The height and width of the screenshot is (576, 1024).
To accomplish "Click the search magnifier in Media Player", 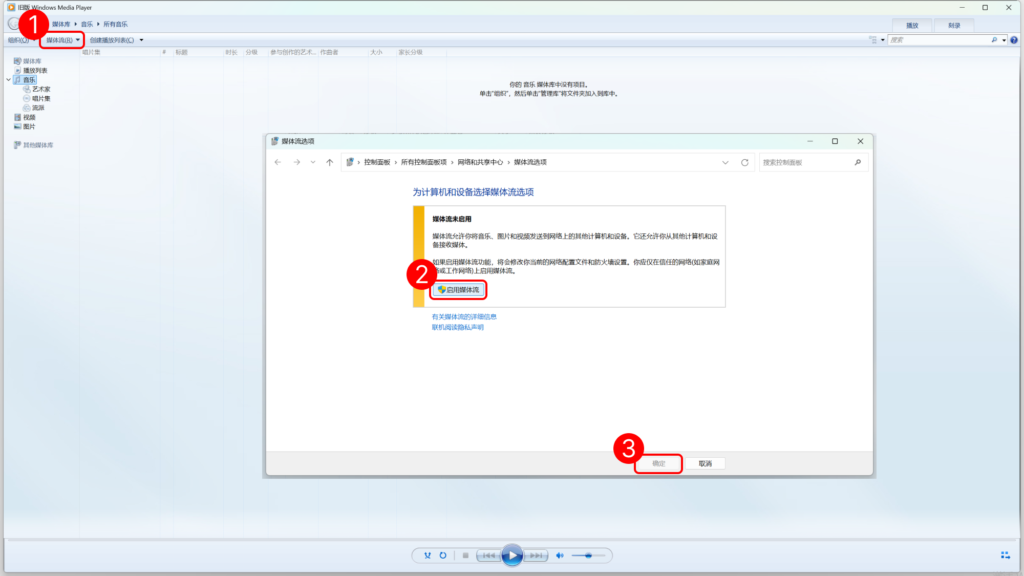I will click(x=994, y=40).
